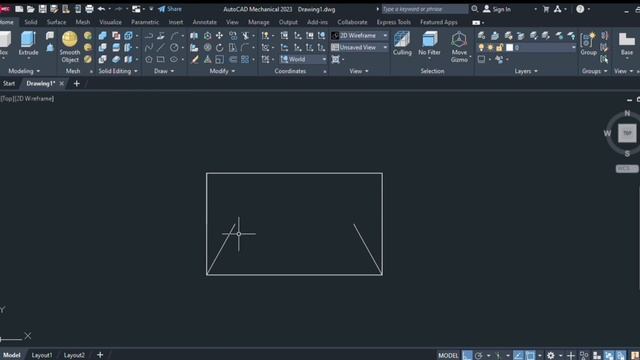Click the Autodesk App Store cart icon
The width and height of the screenshot is (640, 360).
coord(546,9)
